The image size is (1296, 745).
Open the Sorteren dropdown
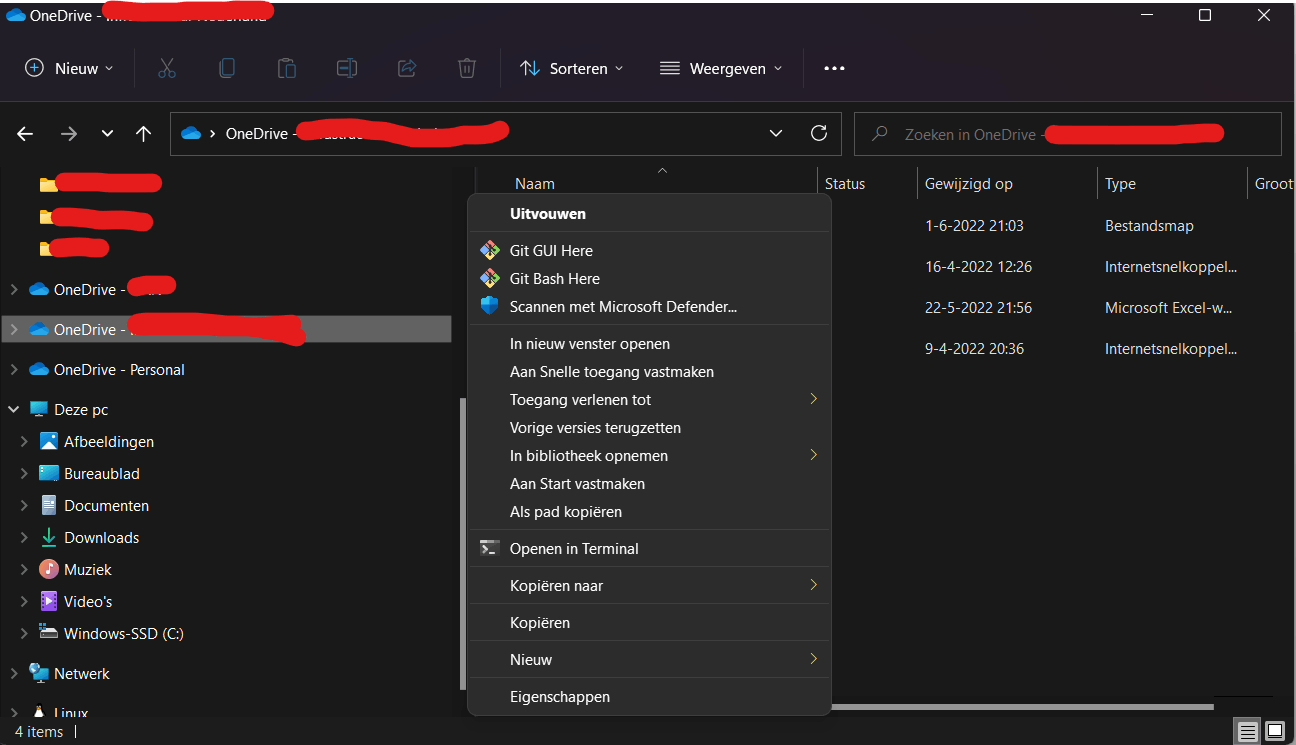[x=572, y=68]
